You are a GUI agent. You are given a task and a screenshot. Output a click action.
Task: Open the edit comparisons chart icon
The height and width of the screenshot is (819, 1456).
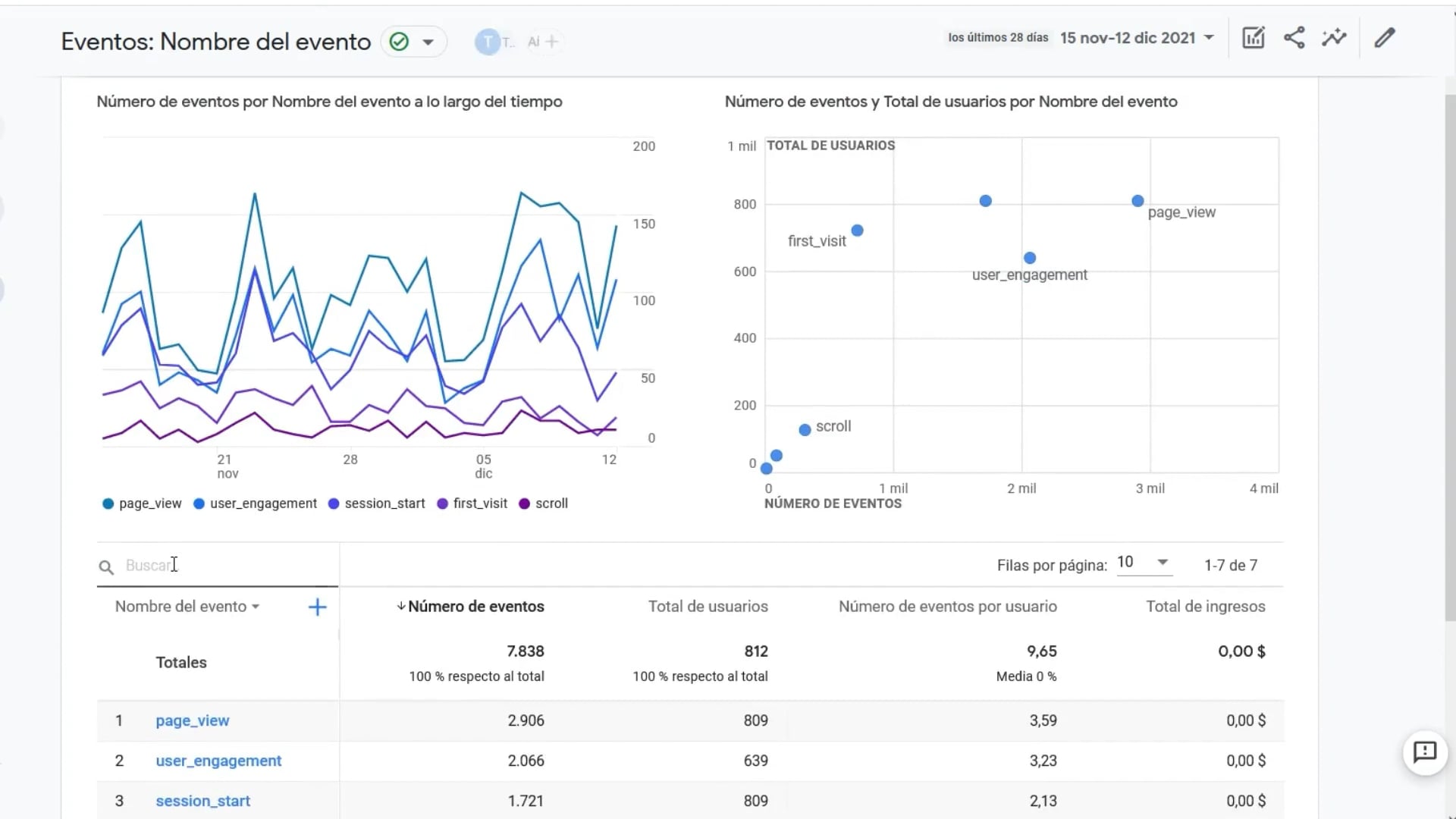coord(1253,37)
